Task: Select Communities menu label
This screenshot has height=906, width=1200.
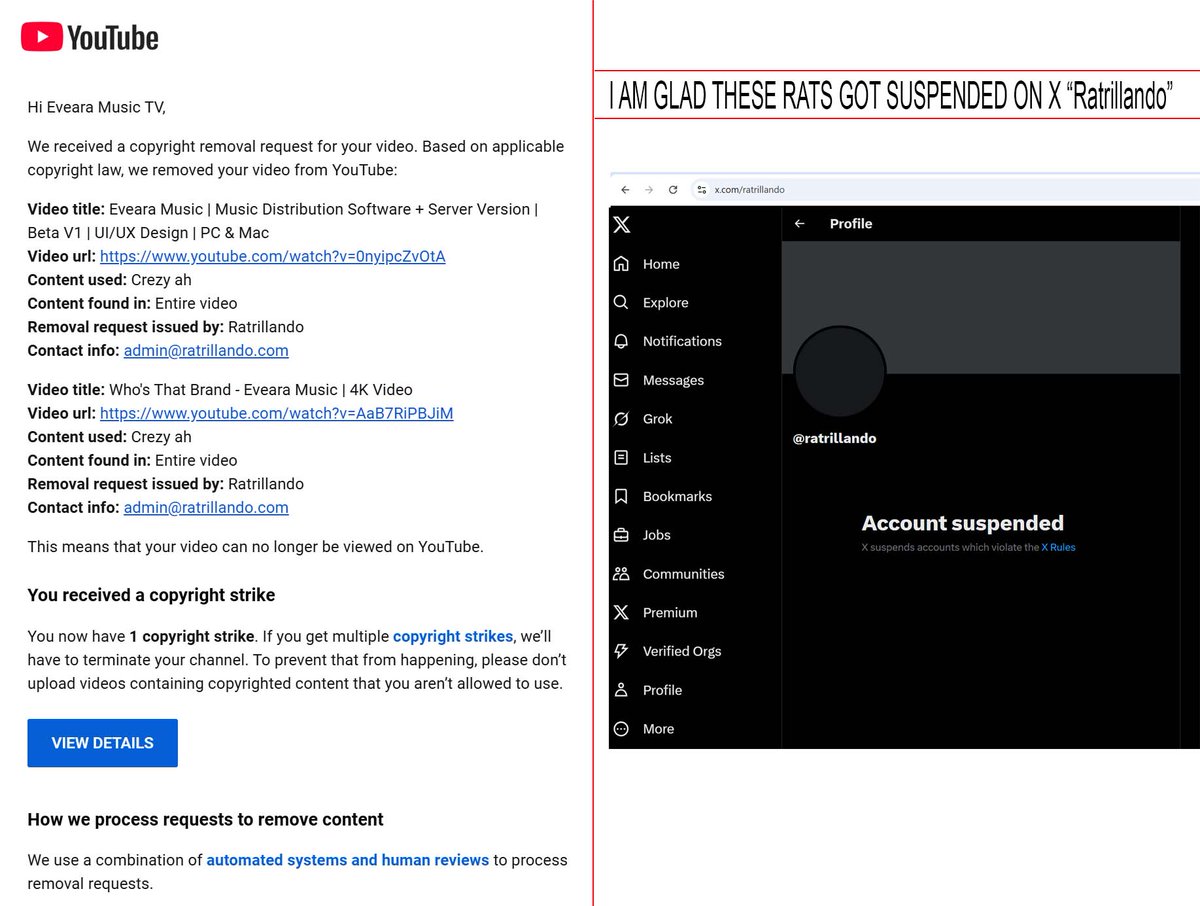Action: 684,574
